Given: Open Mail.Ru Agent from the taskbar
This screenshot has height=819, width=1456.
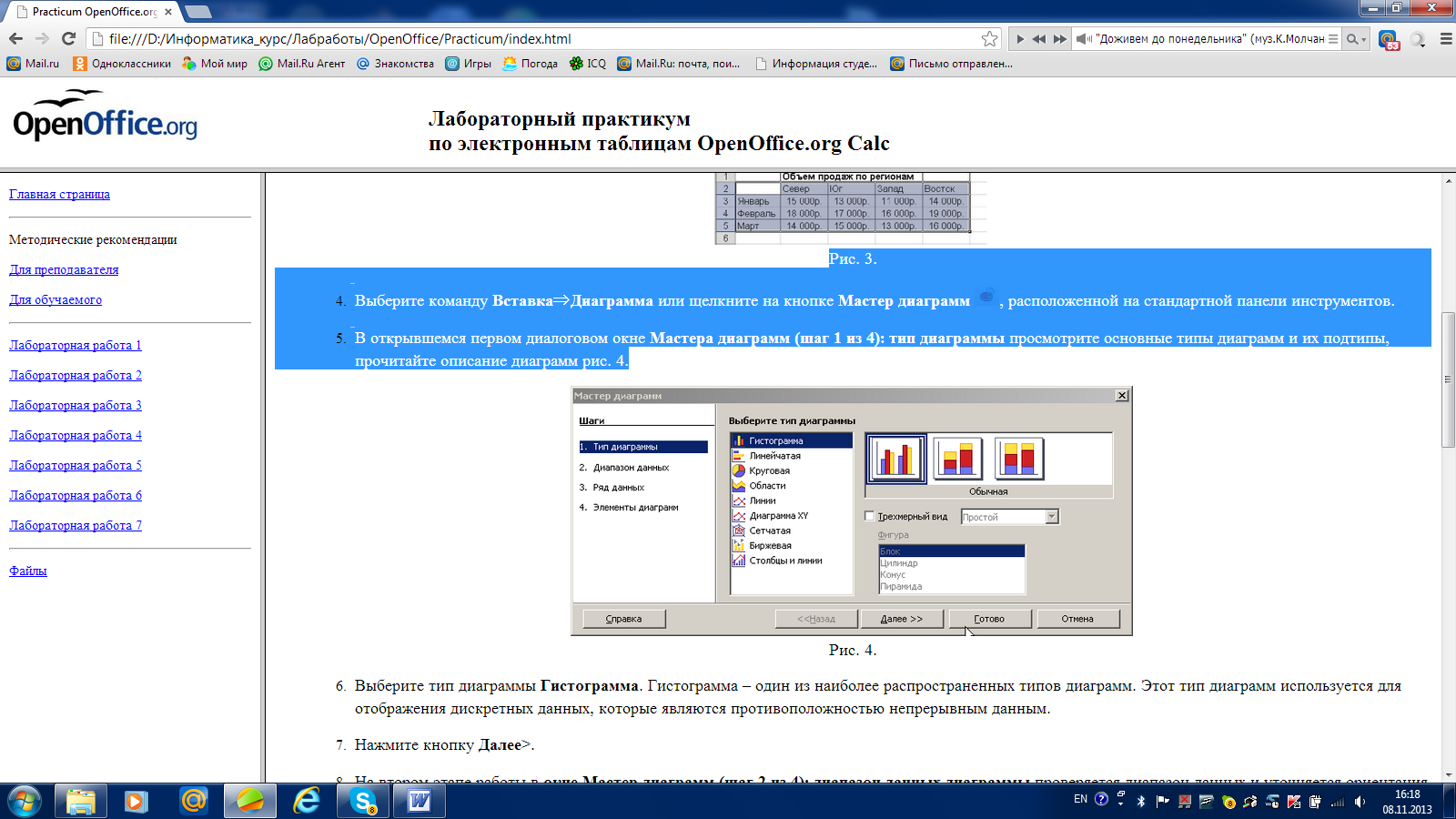Looking at the screenshot, I should tap(193, 801).
